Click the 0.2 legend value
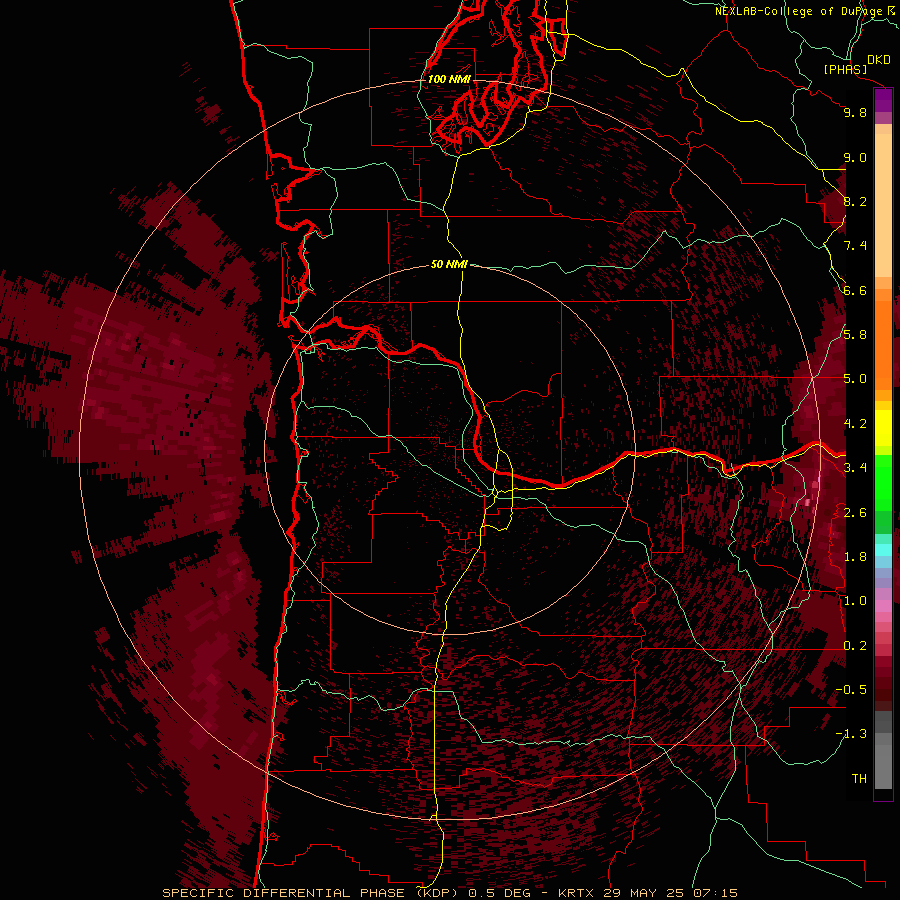 tap(855, 646)
